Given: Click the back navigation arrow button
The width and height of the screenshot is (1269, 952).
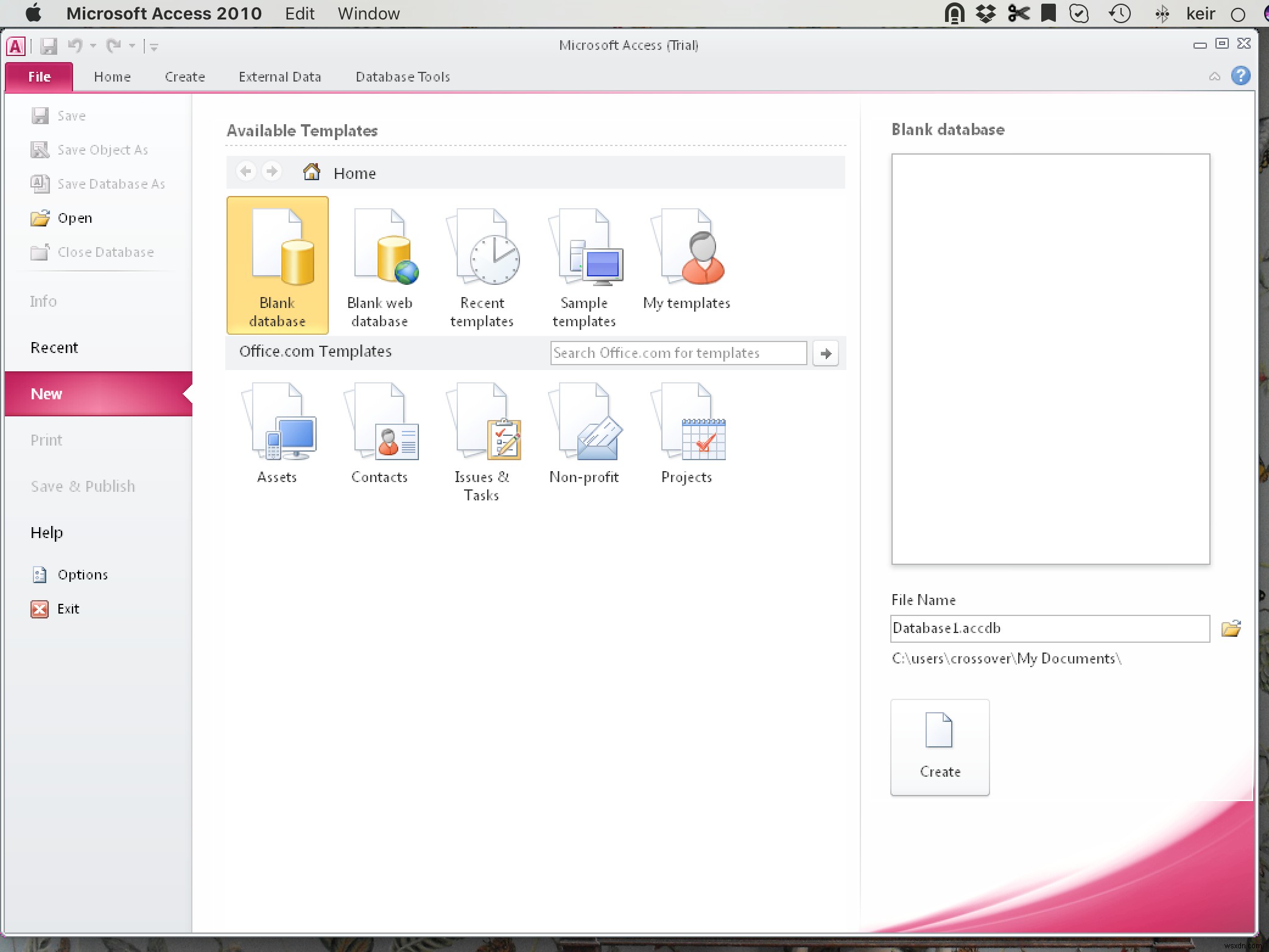Looking at the screenshot, I should [x=246, y=172].
